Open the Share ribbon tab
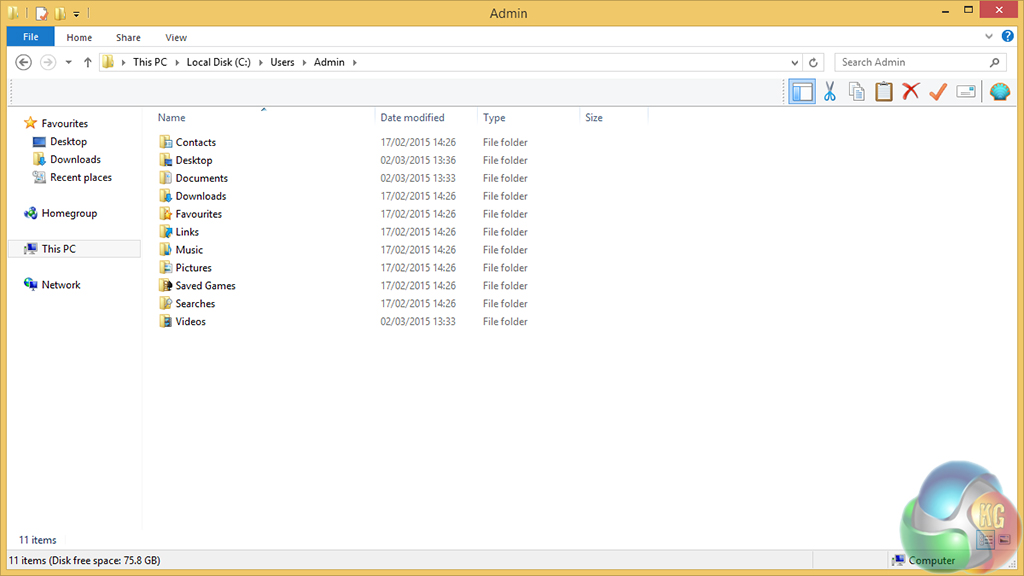 (128, 37)
